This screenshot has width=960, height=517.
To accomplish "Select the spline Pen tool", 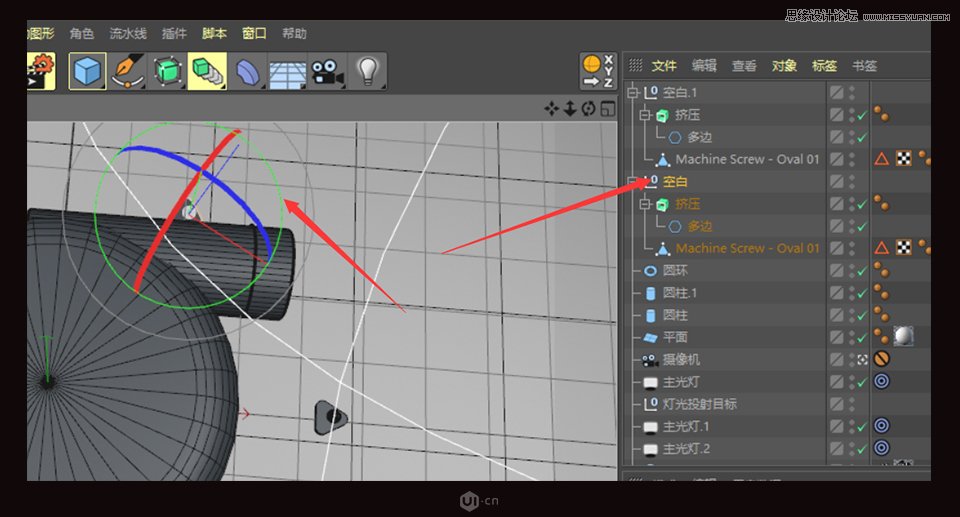I will click(127, 71).
